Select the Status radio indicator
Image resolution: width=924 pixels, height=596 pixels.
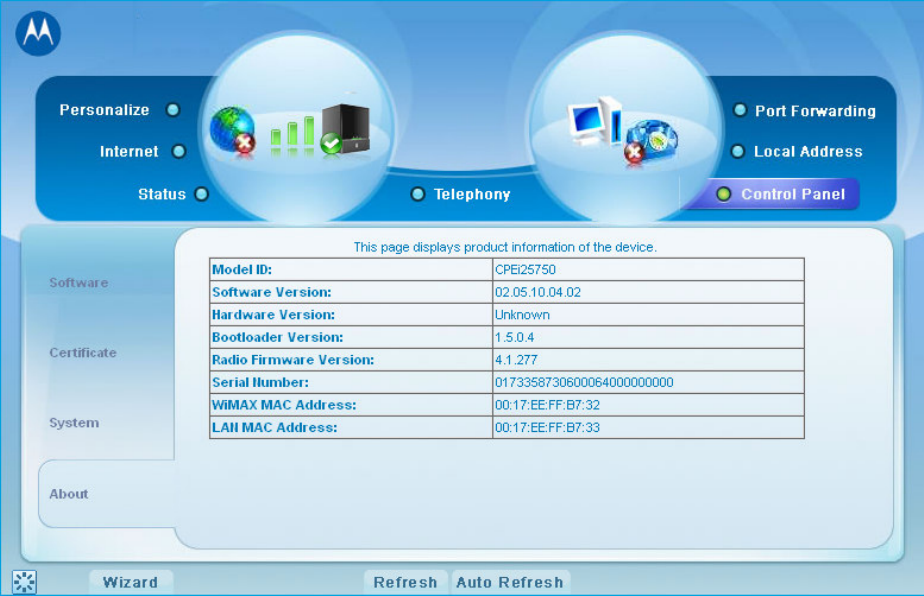201,194
